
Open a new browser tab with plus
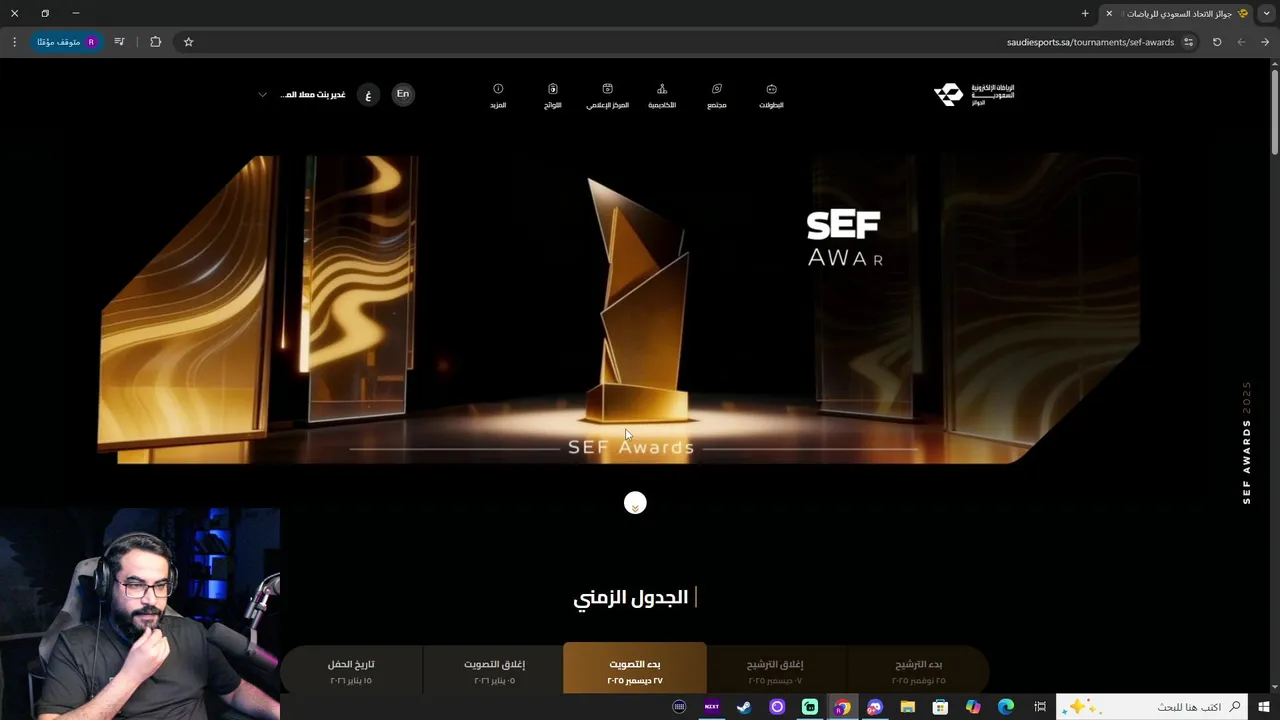[1085, 13]
